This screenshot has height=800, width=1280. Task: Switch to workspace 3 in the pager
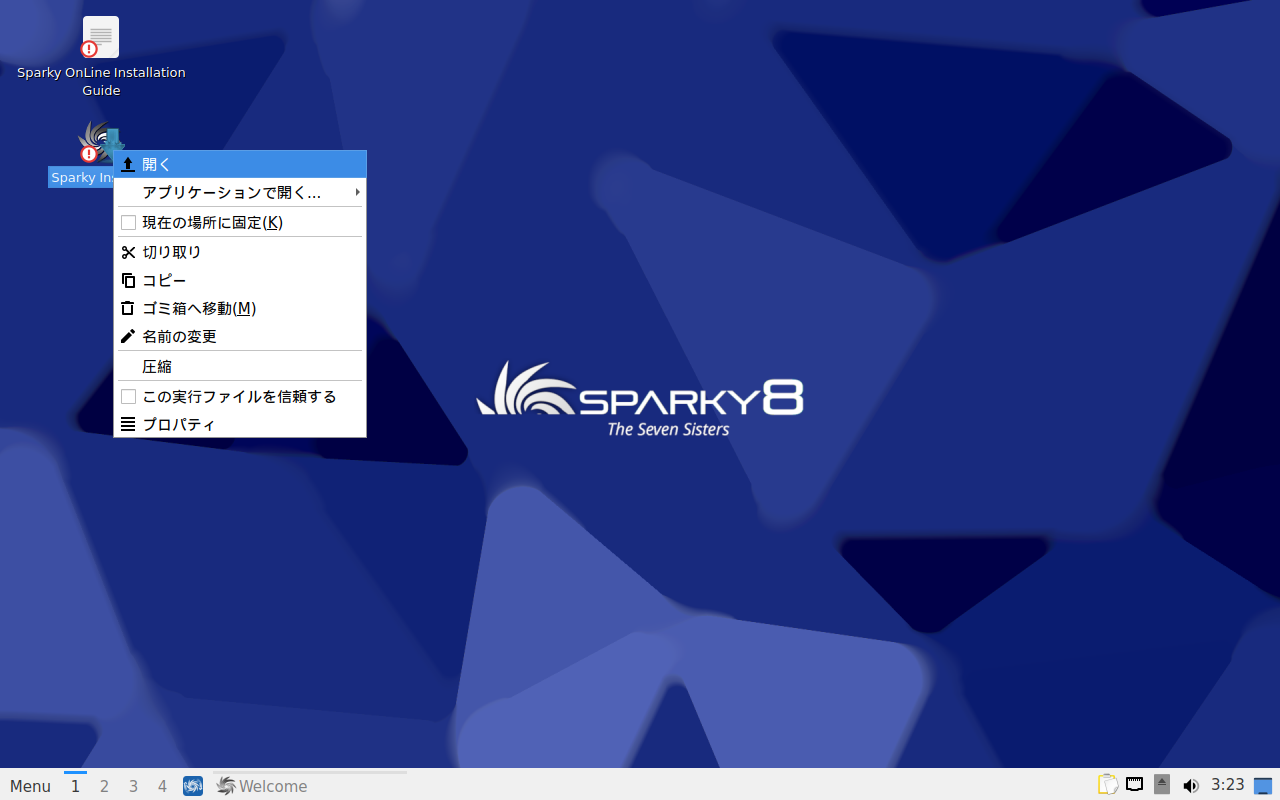(x=133, y=786)
